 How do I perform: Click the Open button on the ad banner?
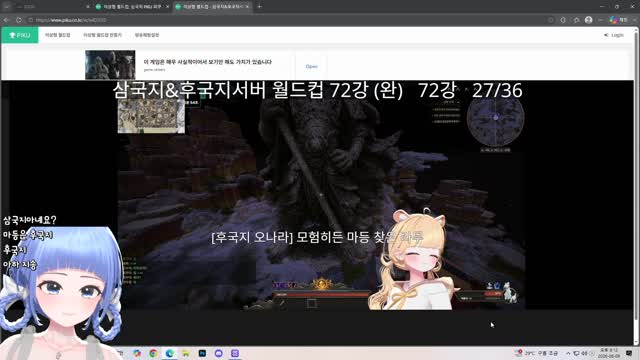(311, 66)
